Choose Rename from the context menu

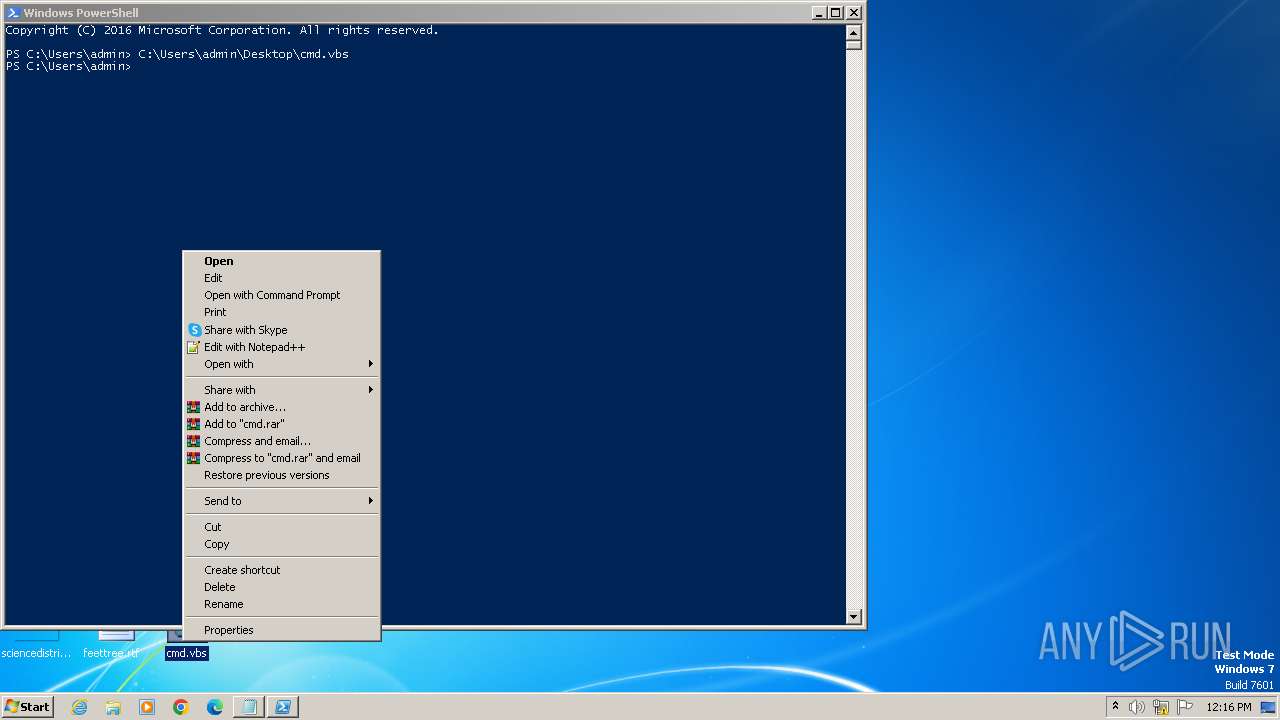[281, 604]
